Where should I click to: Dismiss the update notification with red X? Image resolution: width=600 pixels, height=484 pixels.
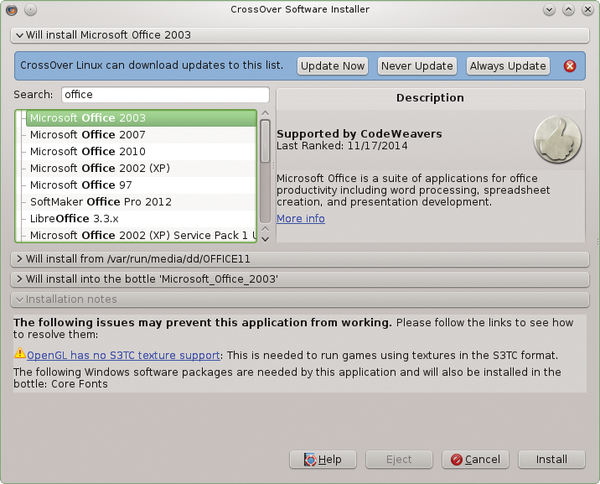point(569,66)
